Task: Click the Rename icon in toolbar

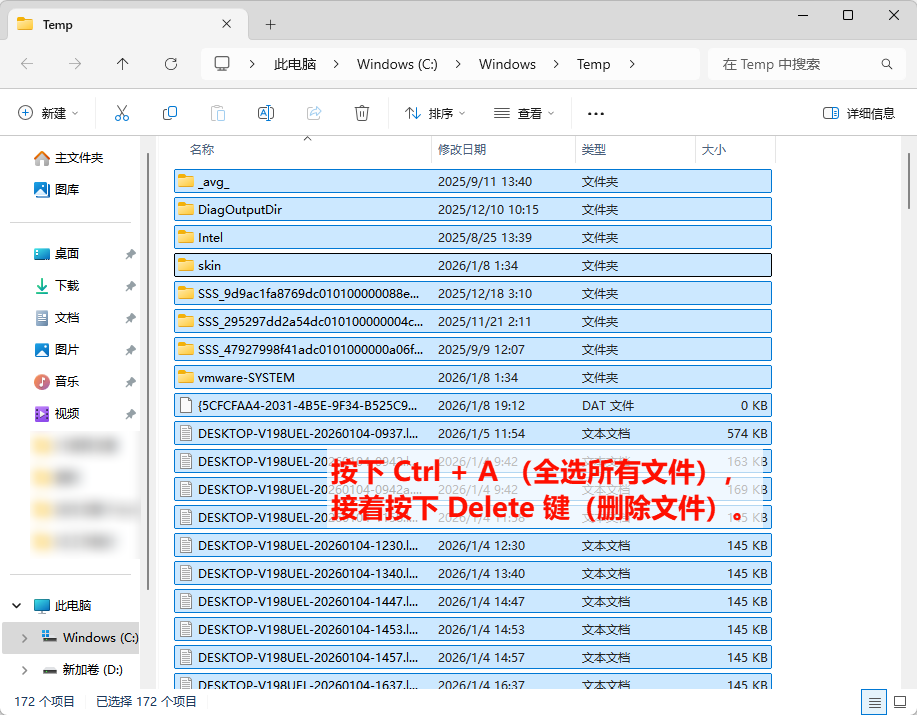Action: click(266, 113)
